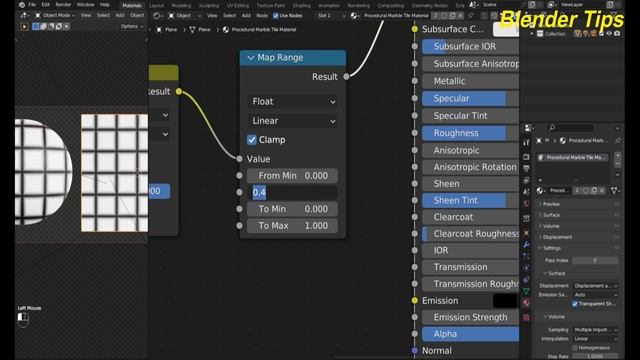Click the checkered sphere preview thumbnail

(x=44, y=171)
